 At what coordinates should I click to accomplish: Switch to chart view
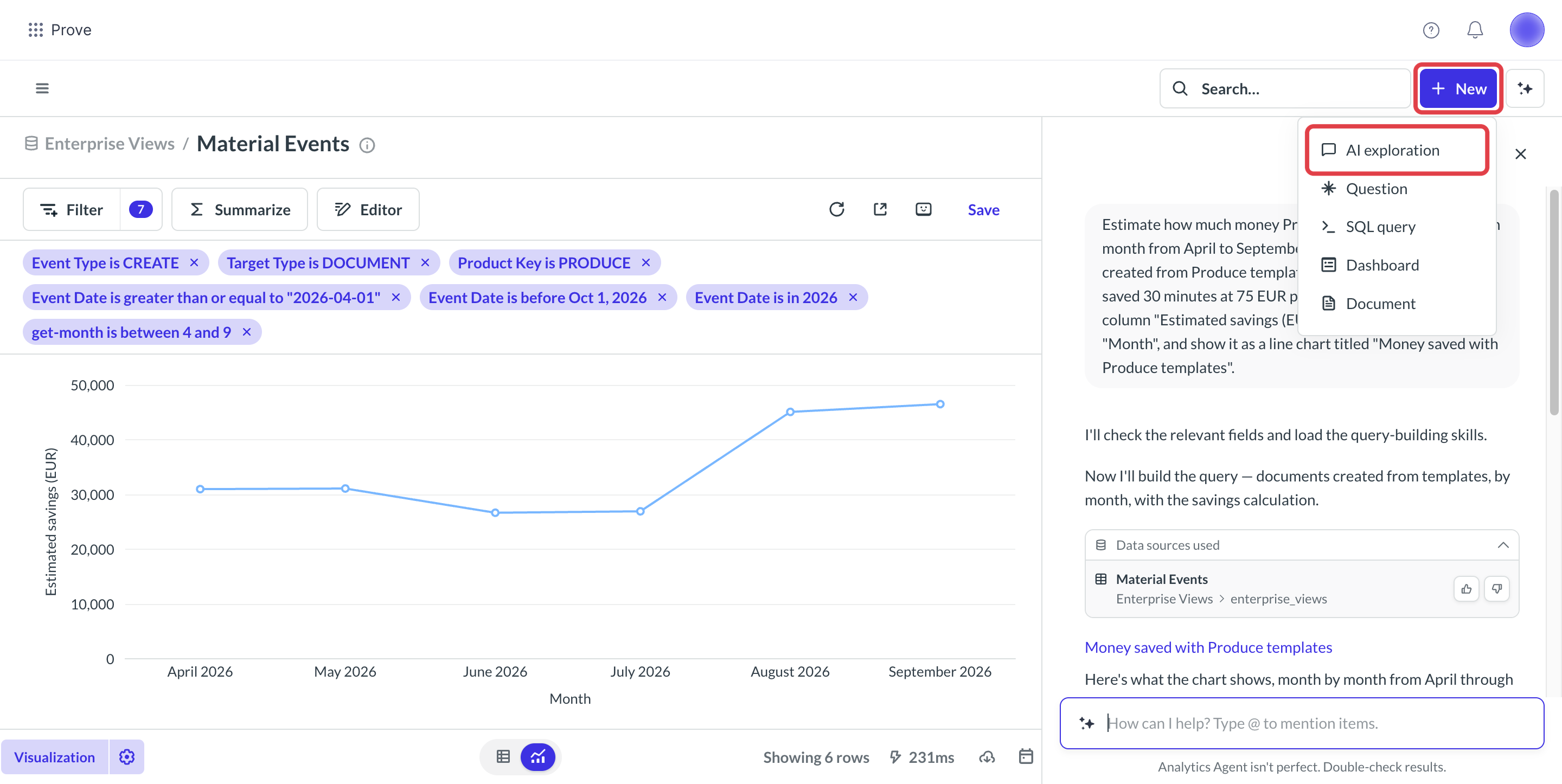click(x=538, y=757)
